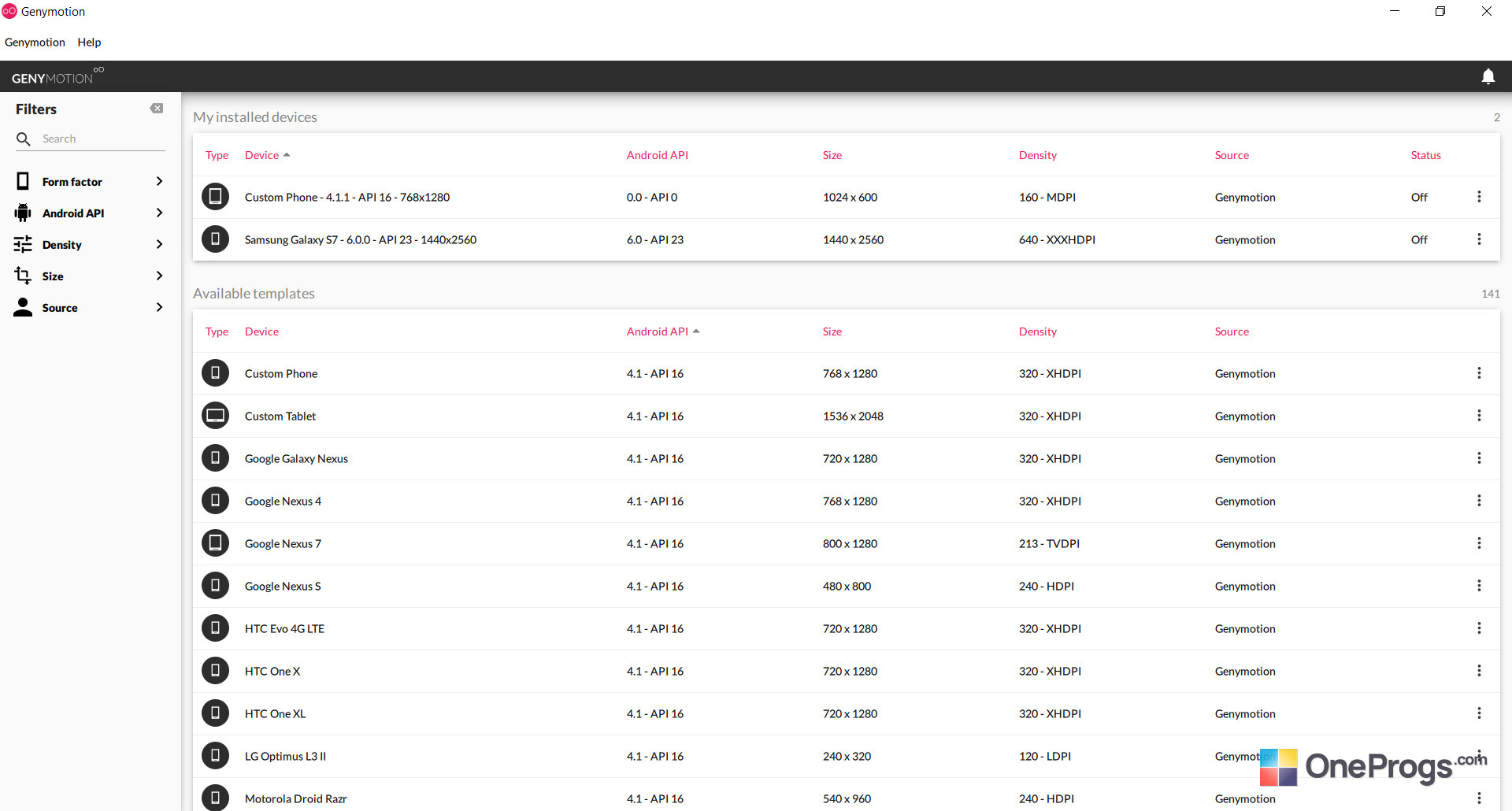Click the 640 - XXXHDPI density cell
Screen dimensions: 1512x811
[x=1057, y=239]
